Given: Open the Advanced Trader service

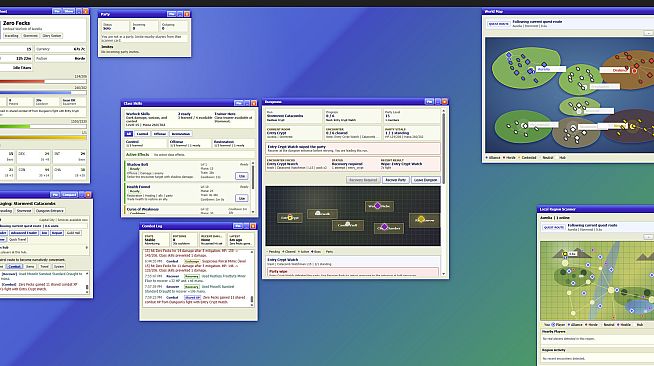Looking at the screenshot, I should coord(24,233).
